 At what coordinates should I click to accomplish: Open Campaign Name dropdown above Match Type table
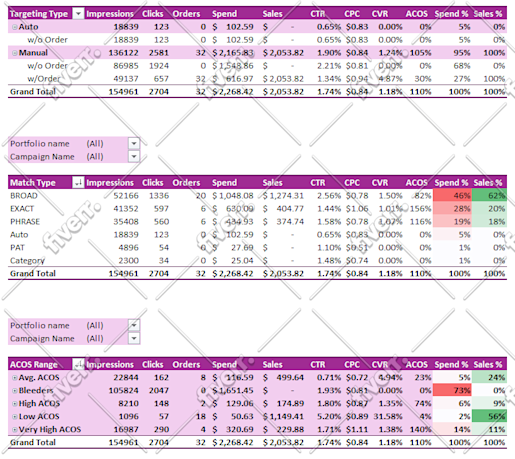pyautogui.click(x=134, y=157)
